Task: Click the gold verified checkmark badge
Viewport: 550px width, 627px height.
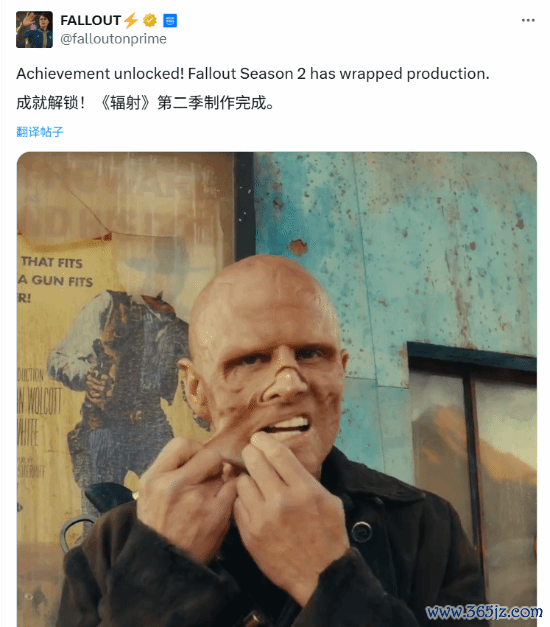Action: point(150,20)
